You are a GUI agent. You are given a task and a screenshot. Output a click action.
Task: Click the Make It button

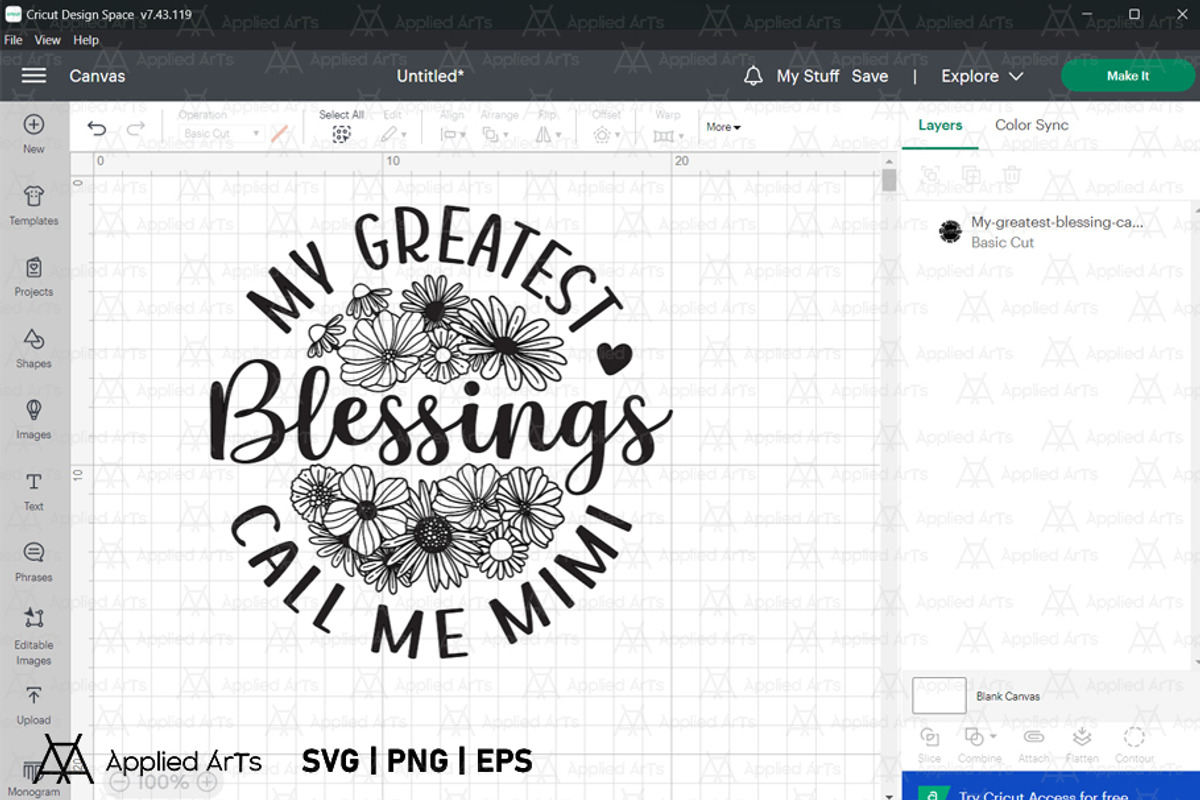(1127, 76)
